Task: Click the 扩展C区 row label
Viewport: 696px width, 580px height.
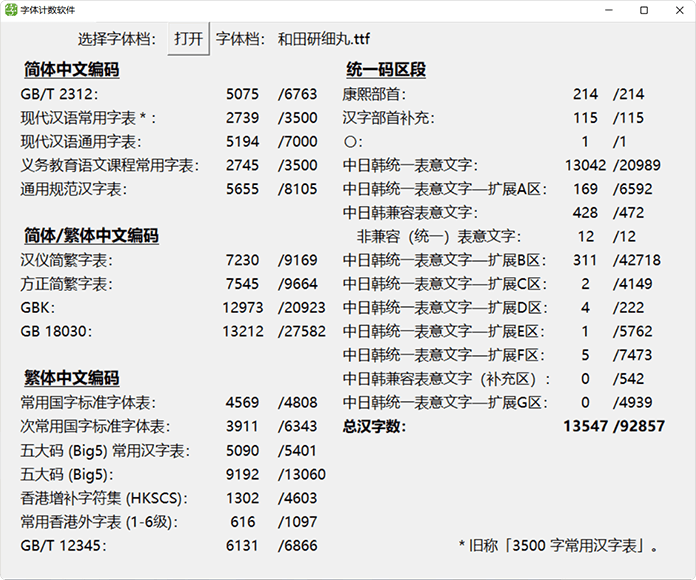Action: point(444,284)
